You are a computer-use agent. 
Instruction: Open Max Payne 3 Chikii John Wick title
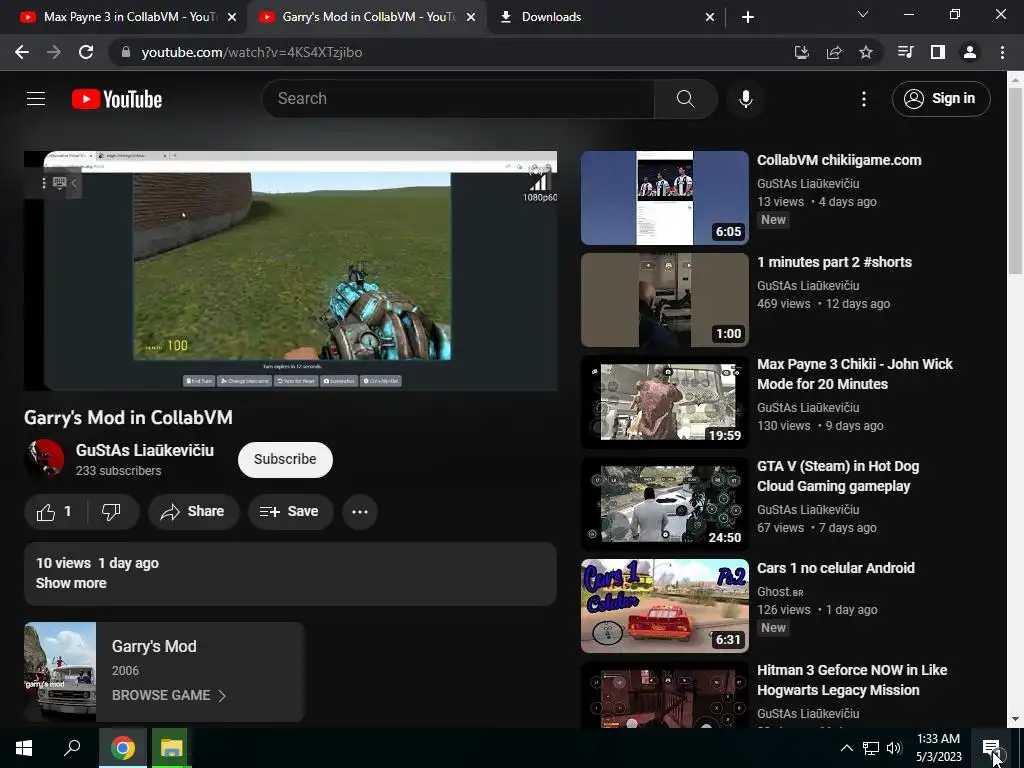click(x=854, y=374)
